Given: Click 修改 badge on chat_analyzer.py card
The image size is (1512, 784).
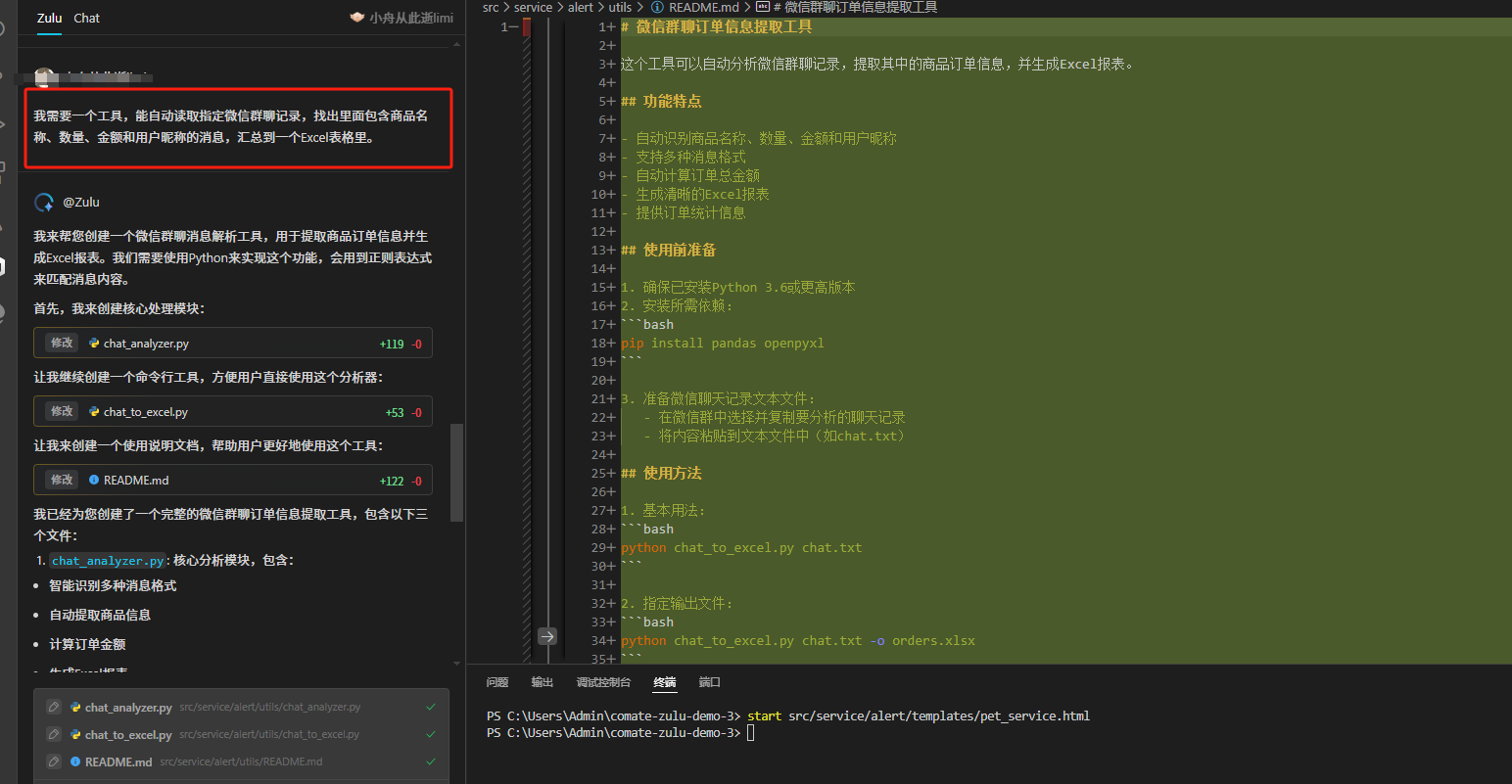Looking at the screenshot, I should [62, 344].
